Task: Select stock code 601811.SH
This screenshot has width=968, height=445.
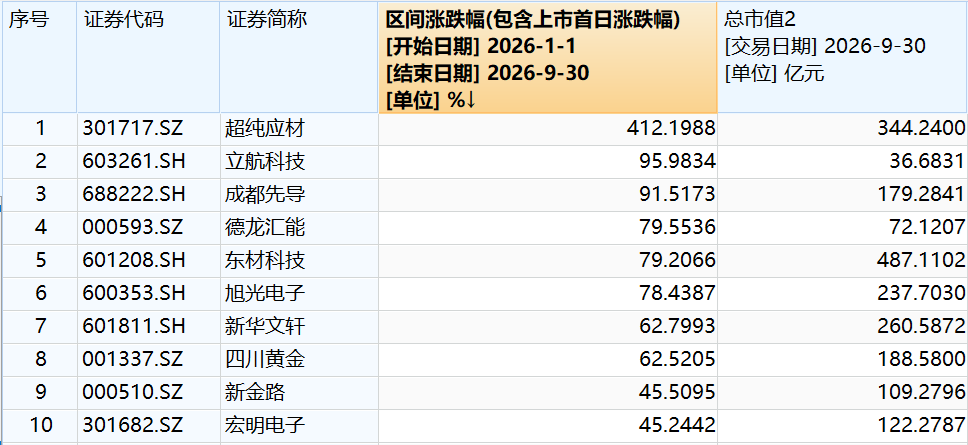Action: (134, 326)
